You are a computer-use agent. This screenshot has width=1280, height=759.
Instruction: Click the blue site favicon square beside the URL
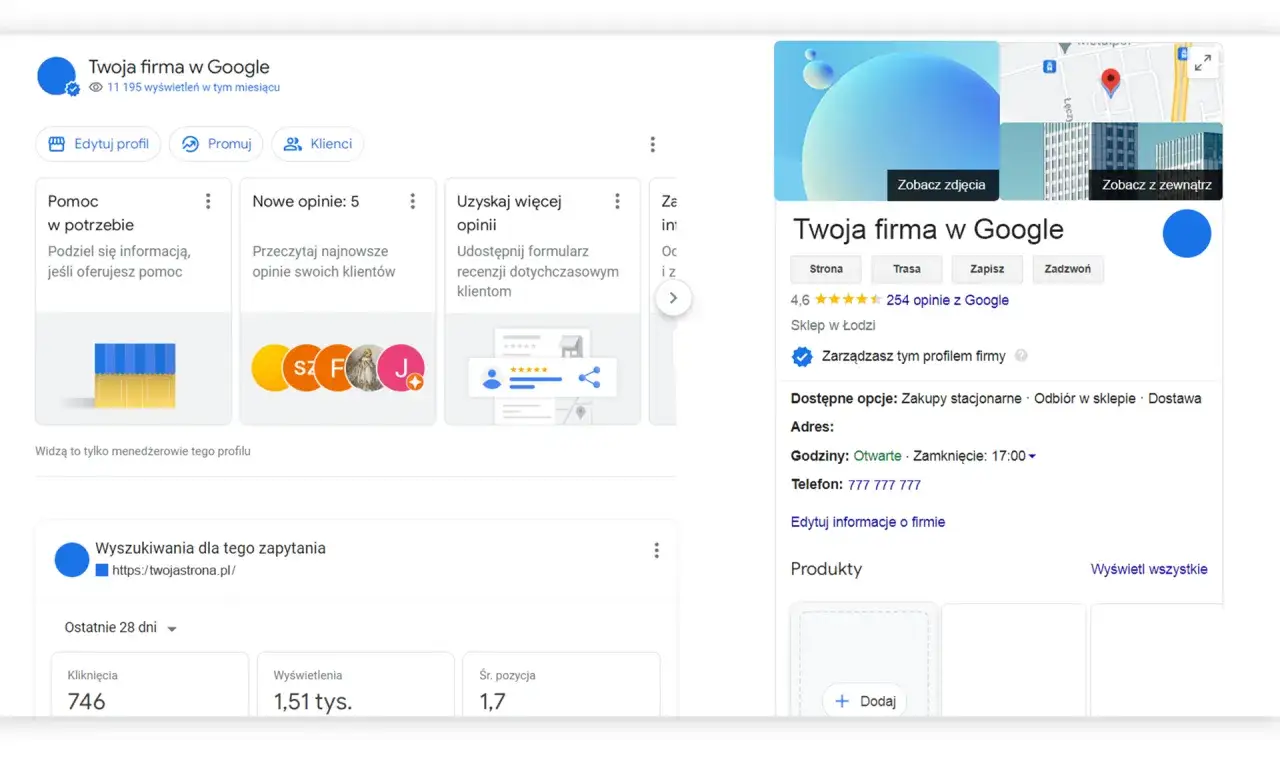[x=101, y=570]
